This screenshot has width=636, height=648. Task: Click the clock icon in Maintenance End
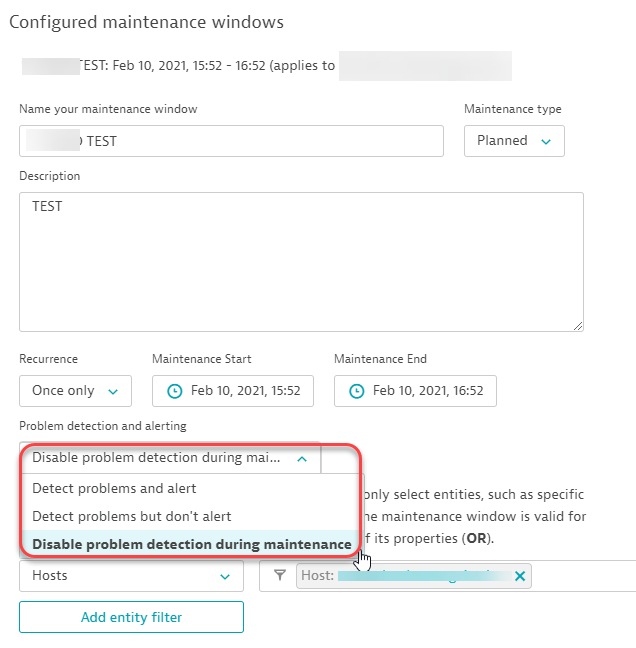[x=356, y=391]
